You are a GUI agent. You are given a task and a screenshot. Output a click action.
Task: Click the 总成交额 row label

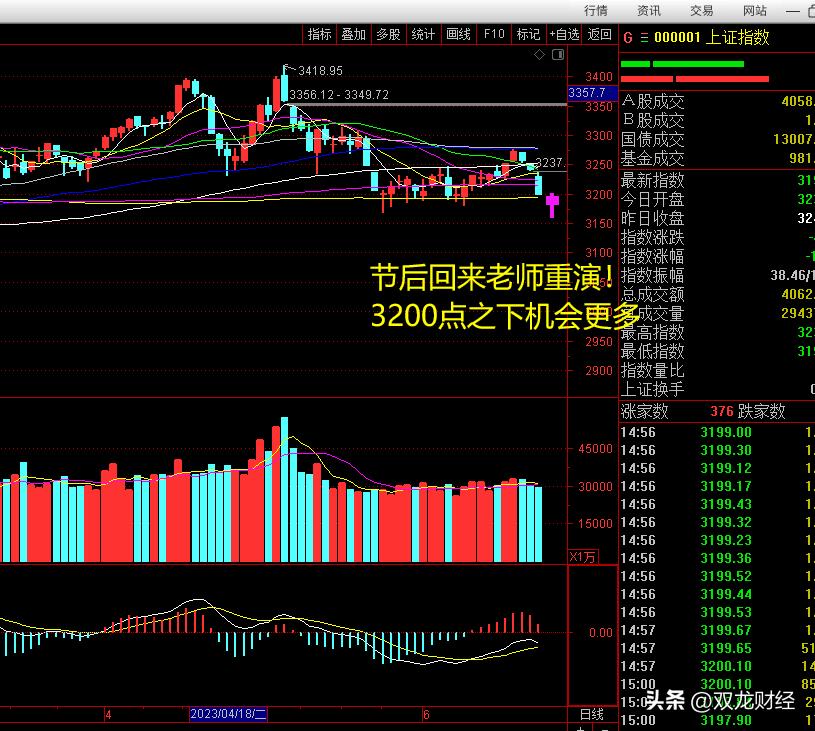pos(652,294)
